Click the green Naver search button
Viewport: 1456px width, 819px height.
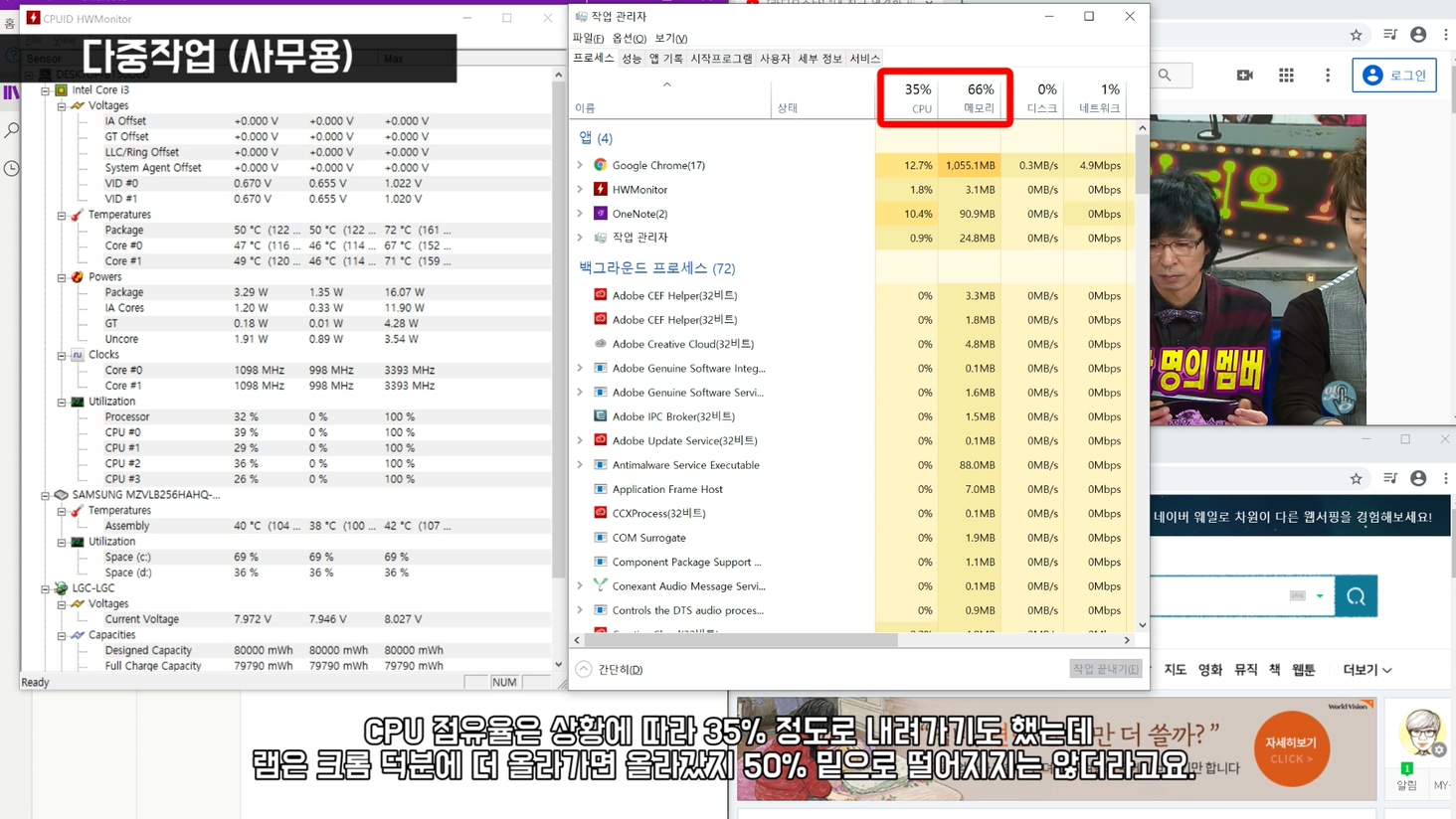1356,596
